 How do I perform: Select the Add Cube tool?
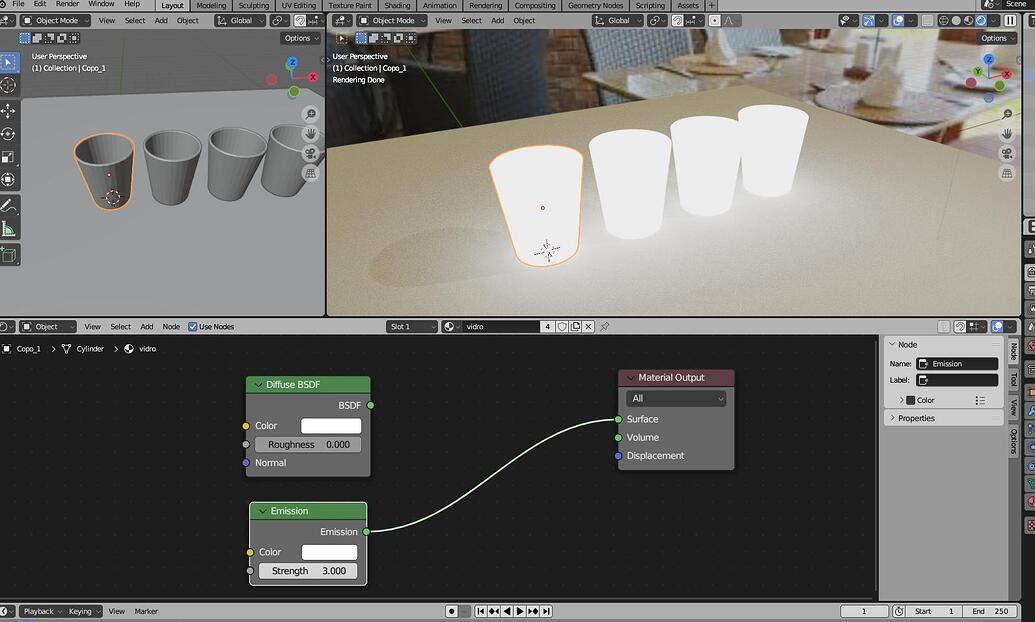(9, 255)
